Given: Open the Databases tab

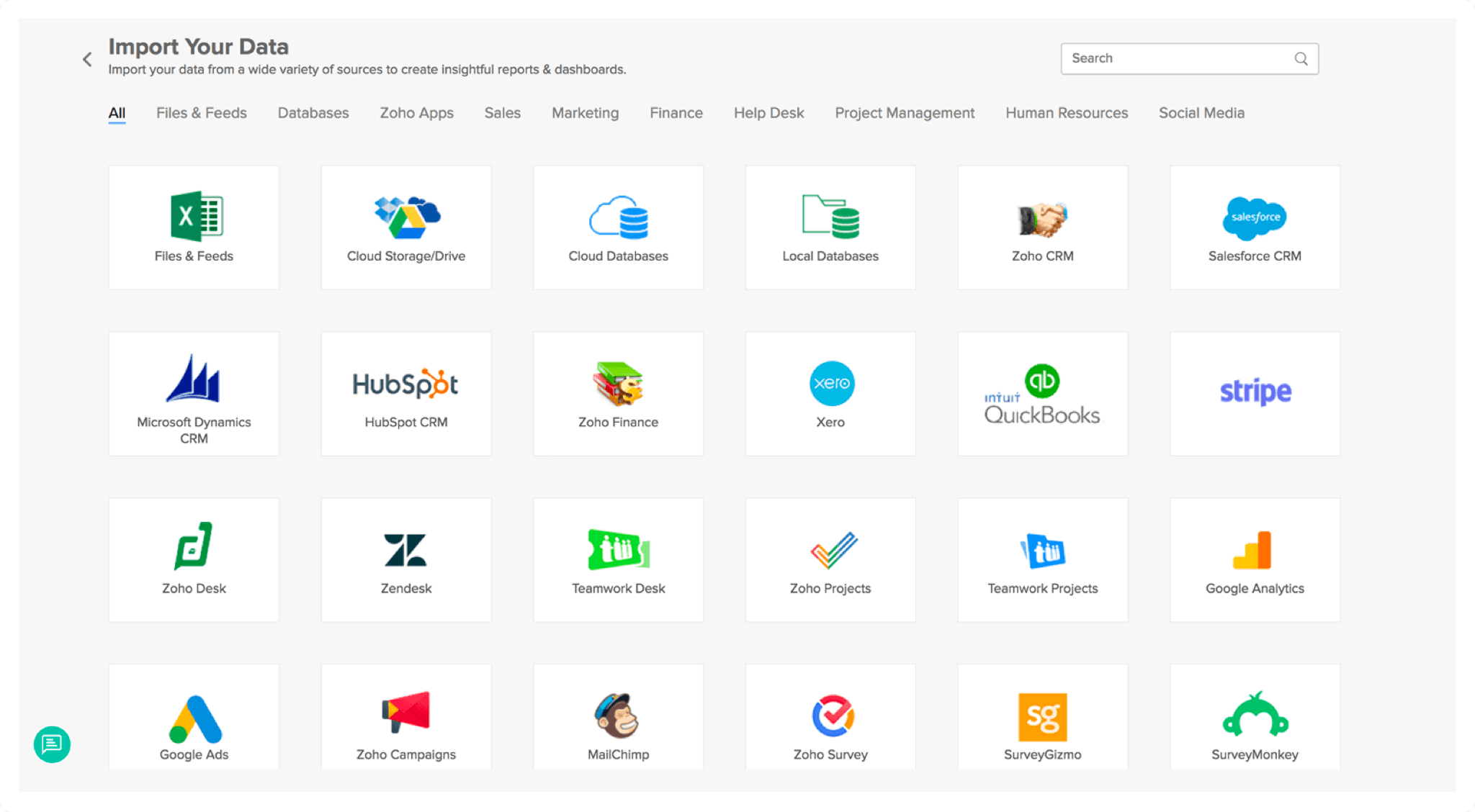Looking at the screenshot, I should point(313,113).
